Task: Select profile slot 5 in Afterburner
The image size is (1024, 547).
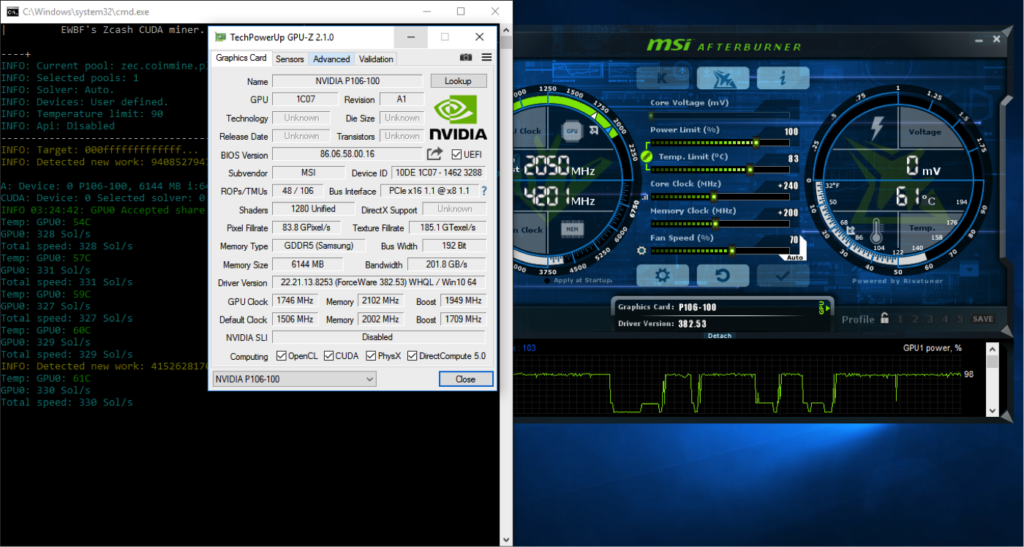Action: [960, 319]
